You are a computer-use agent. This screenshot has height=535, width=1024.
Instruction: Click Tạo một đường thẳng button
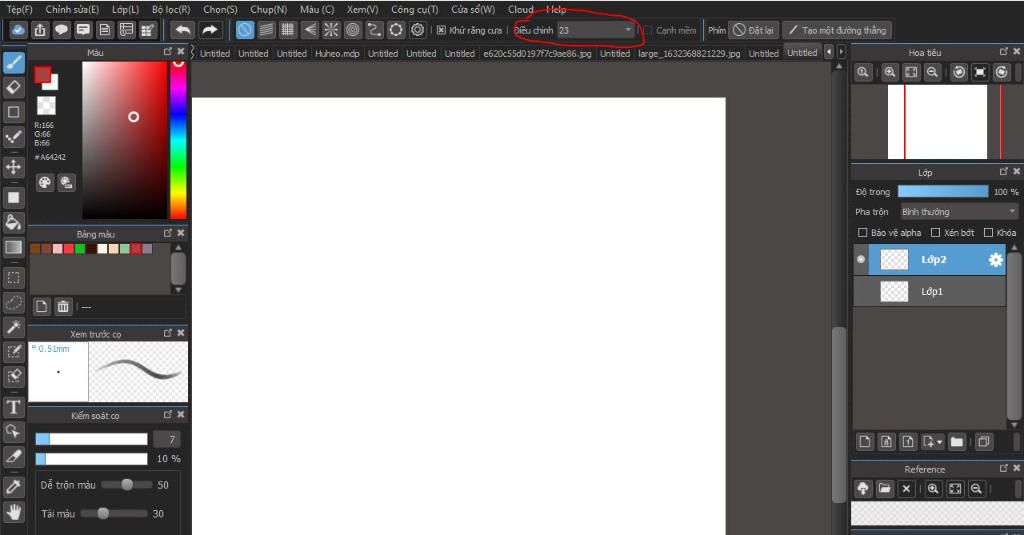pyautogui.click(x=838, y=30)
